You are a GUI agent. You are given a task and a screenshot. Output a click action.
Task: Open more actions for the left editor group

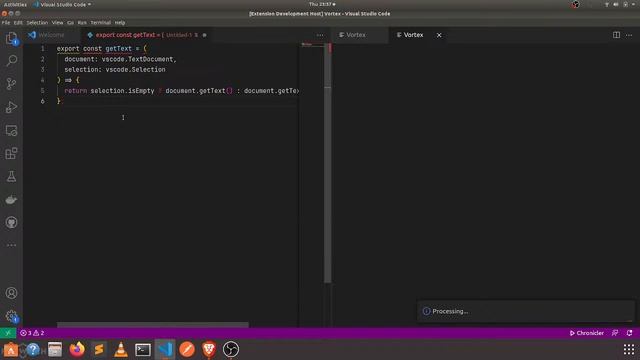point(320,35)
